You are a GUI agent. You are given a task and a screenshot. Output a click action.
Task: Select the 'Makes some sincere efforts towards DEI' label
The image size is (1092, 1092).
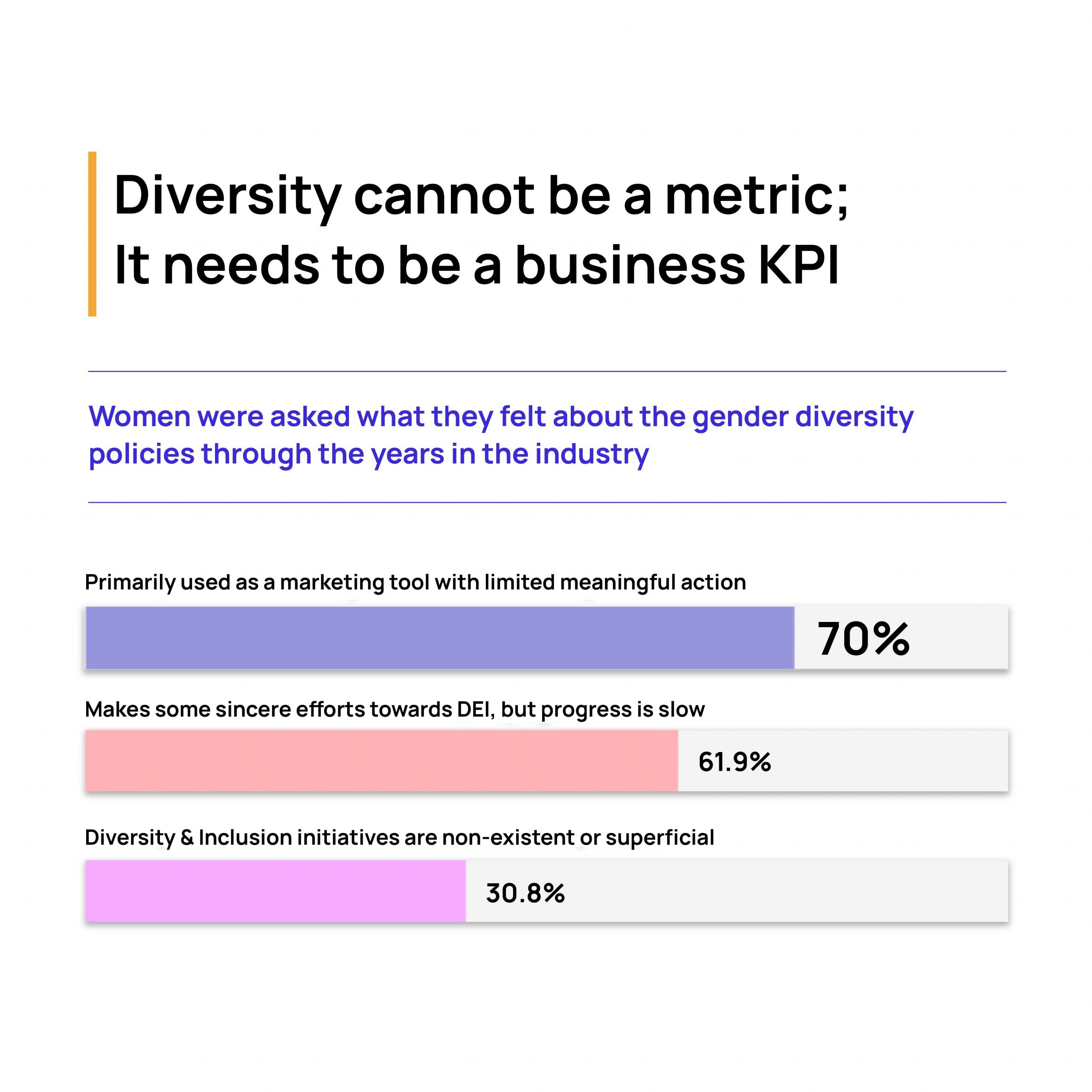coord(395,709)
